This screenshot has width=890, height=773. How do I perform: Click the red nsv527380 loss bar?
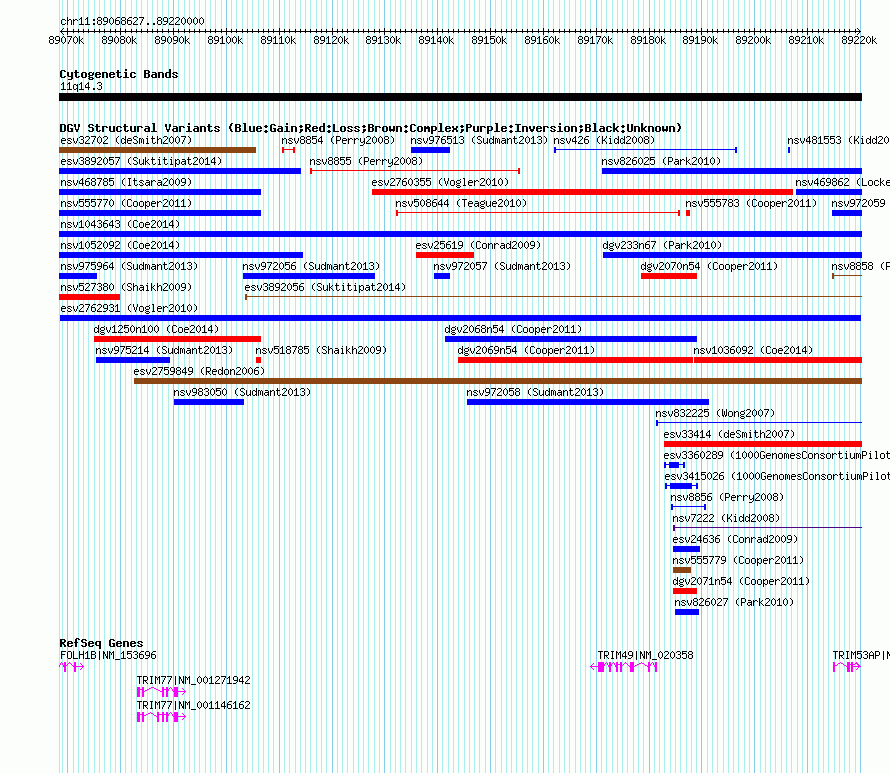(x=90, y=297)
